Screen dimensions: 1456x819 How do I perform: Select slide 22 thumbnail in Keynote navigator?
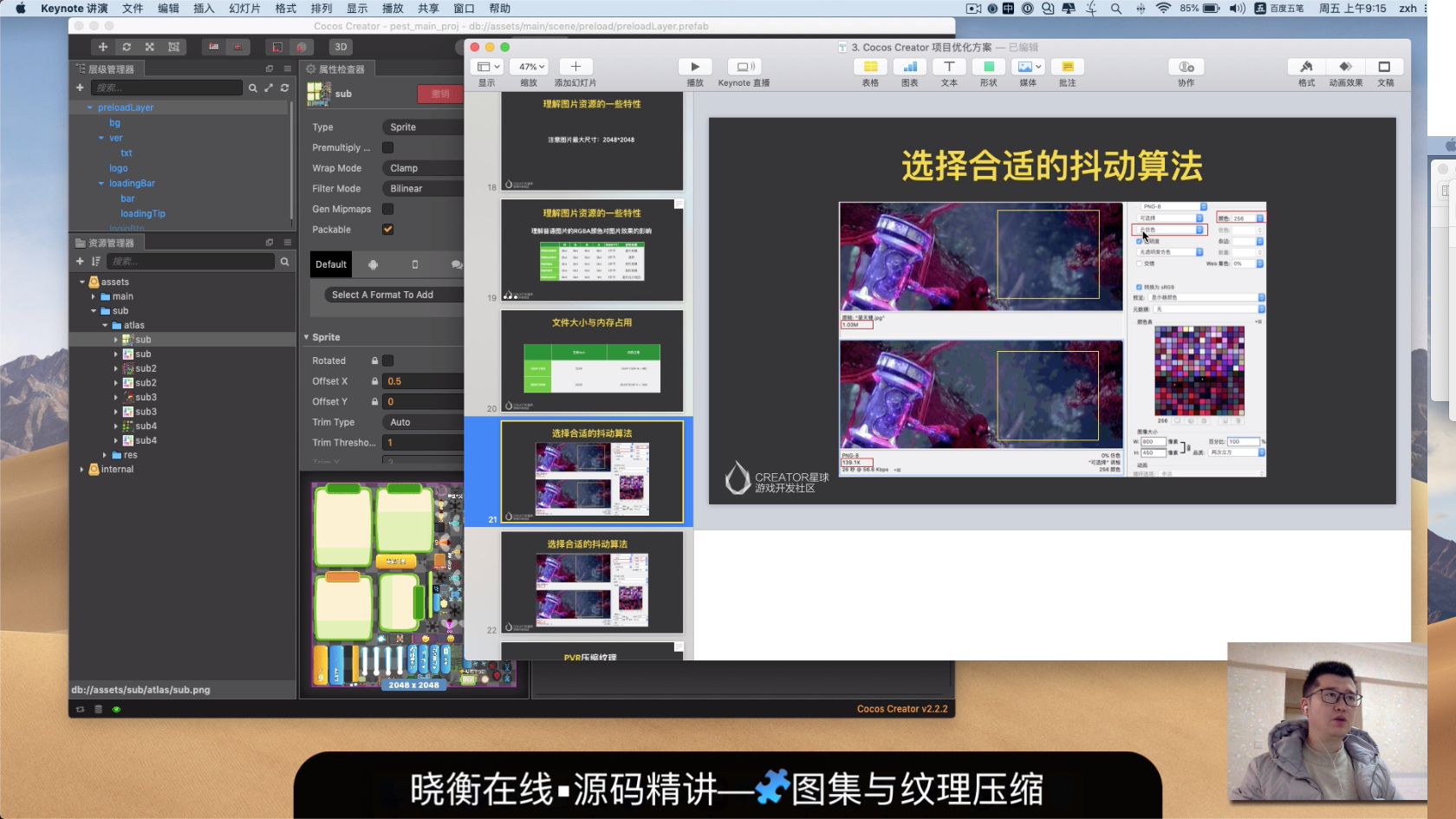coord(592,582)
